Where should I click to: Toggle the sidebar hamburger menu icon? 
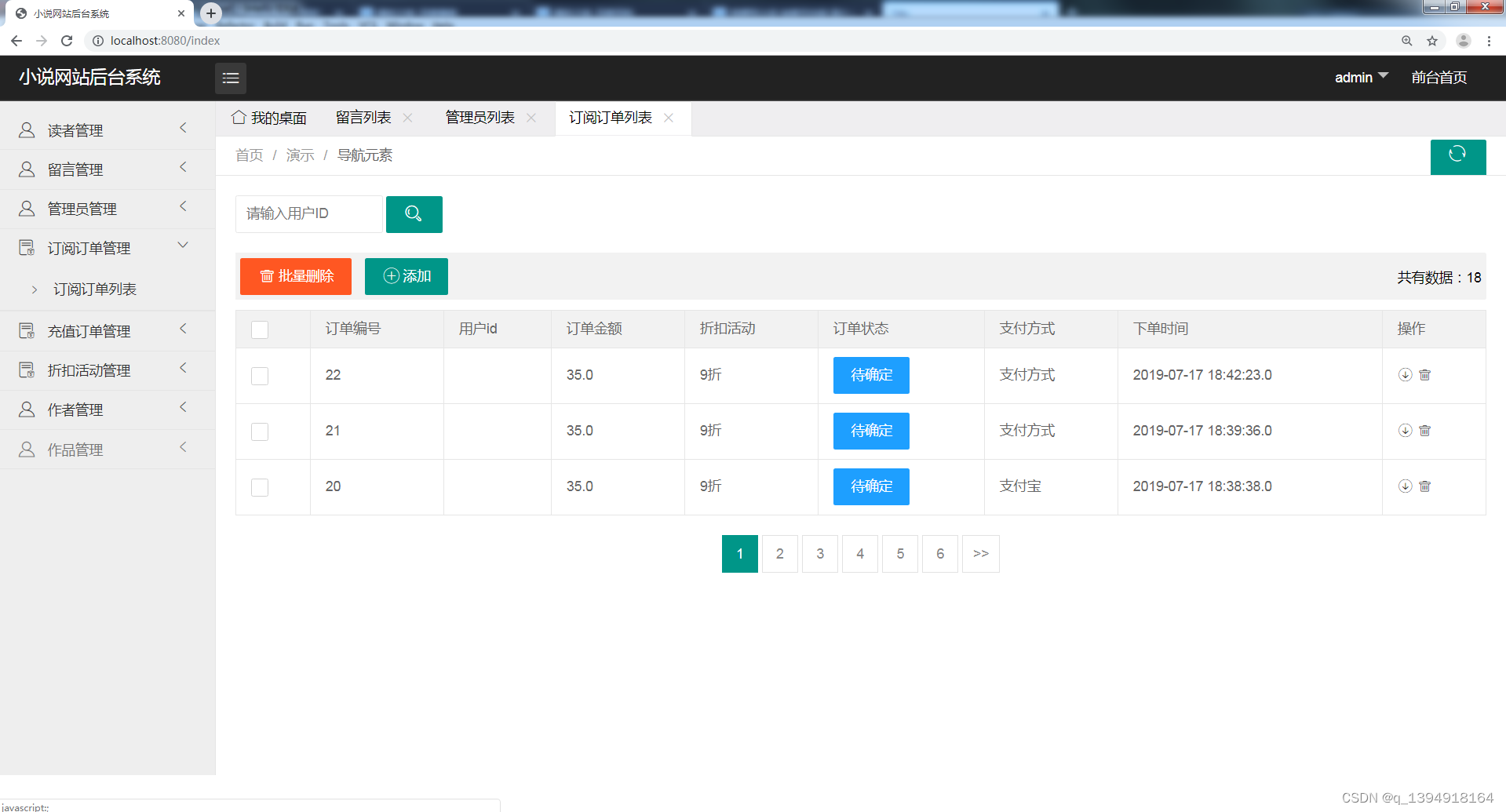click(231, 78)
